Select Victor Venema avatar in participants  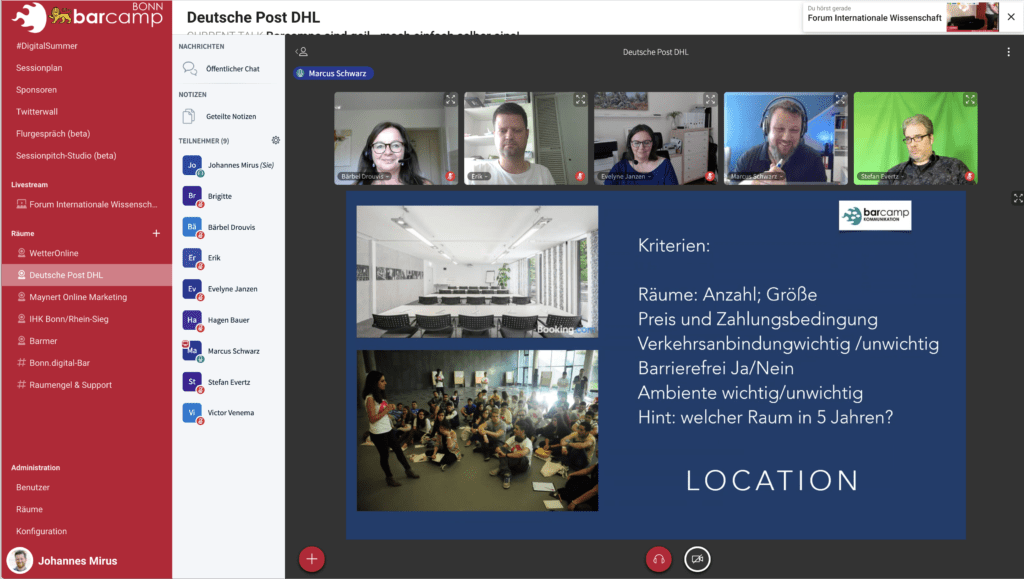tap(192, 413)
